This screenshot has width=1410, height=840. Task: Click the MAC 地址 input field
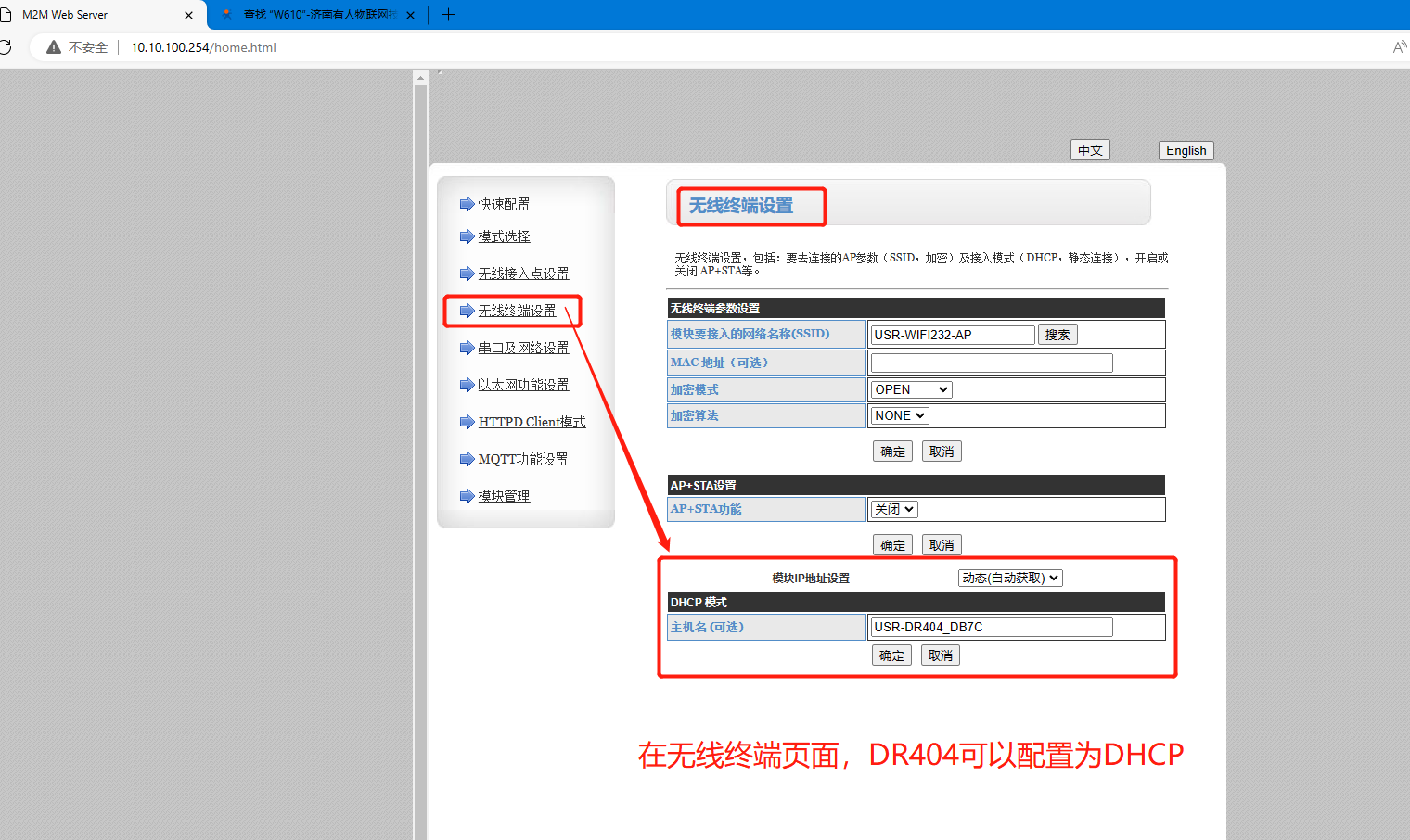coord(992,363)
